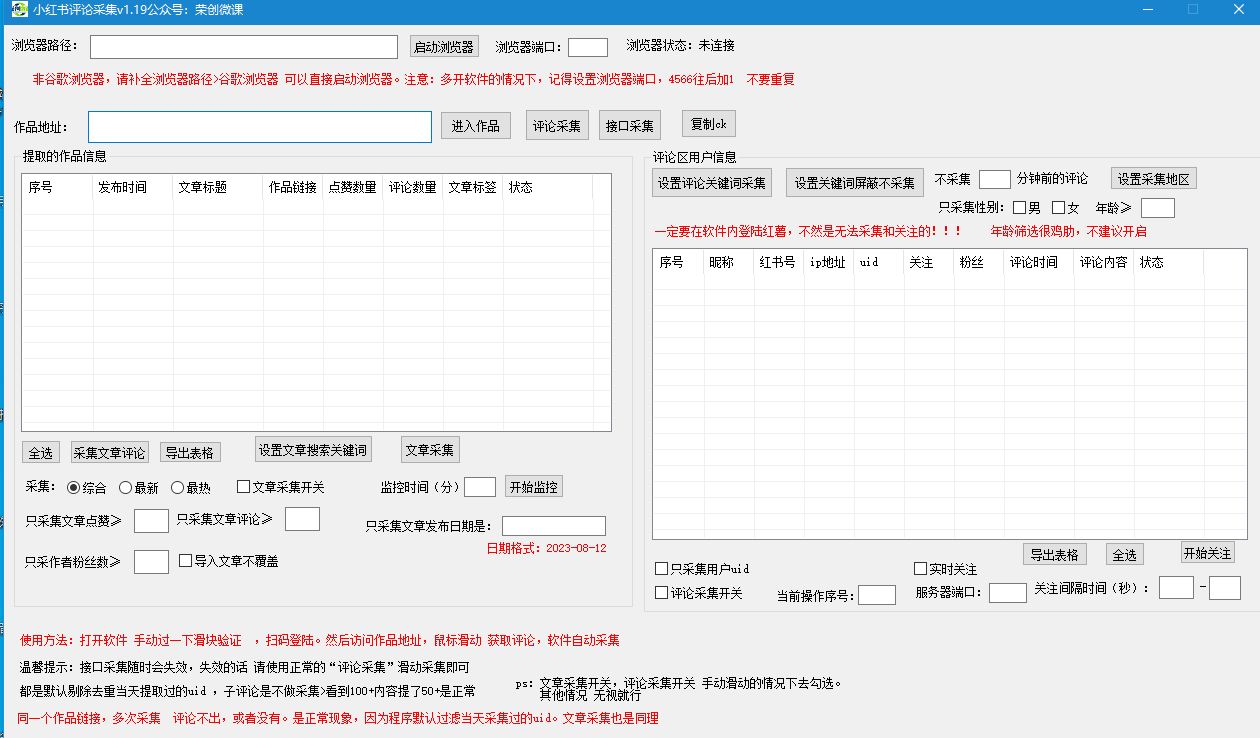Click the first 关注间隔时间 input box
Image resolution: width=1260 pixels, height=738 pixels.
(1176, 588)
